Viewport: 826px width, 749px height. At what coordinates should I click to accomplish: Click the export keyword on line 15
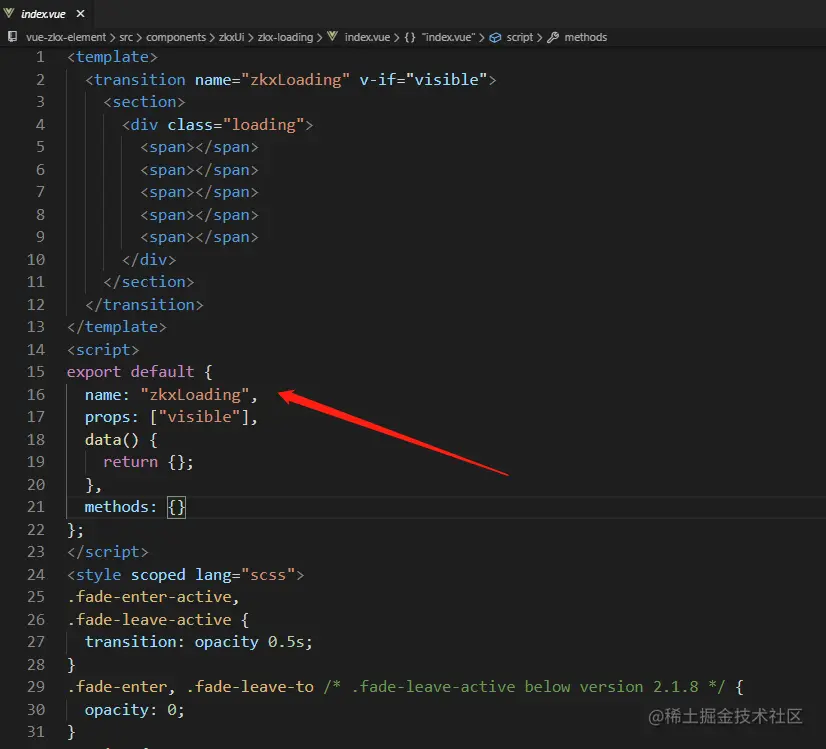point(94,372)
